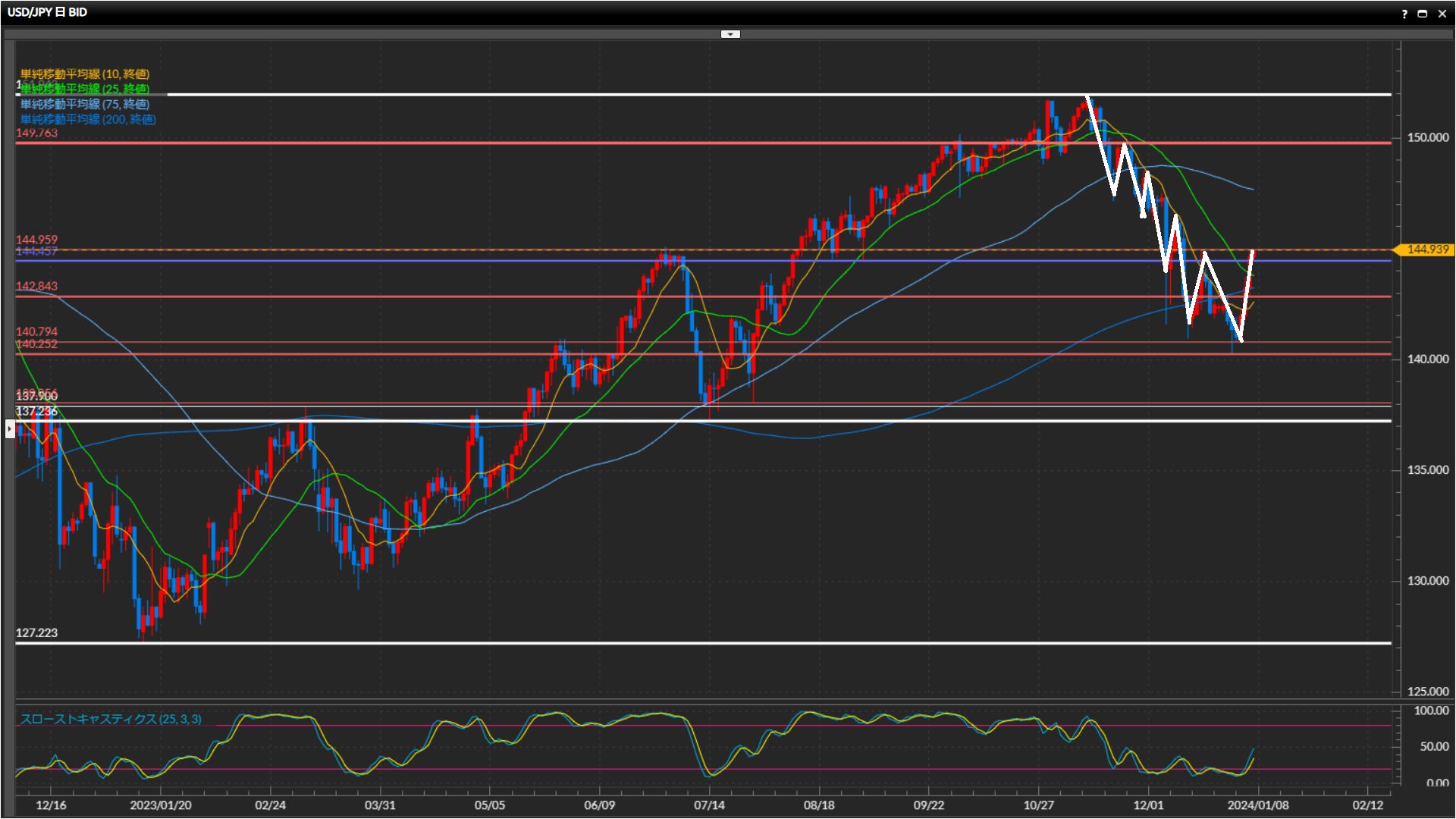Click the USD/JPY 日 BID window title

pyautogui.click(x=47, y=12)
